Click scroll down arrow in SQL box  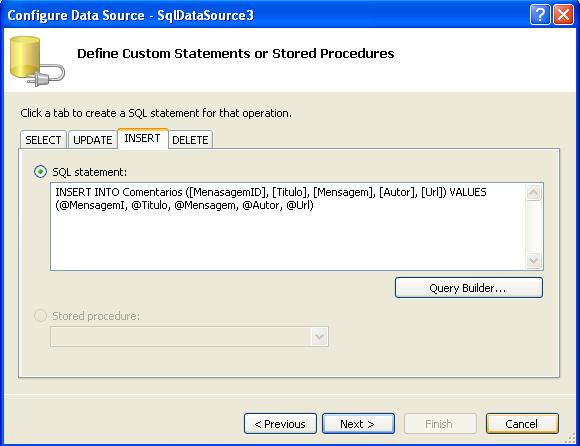tap(533, 261)
